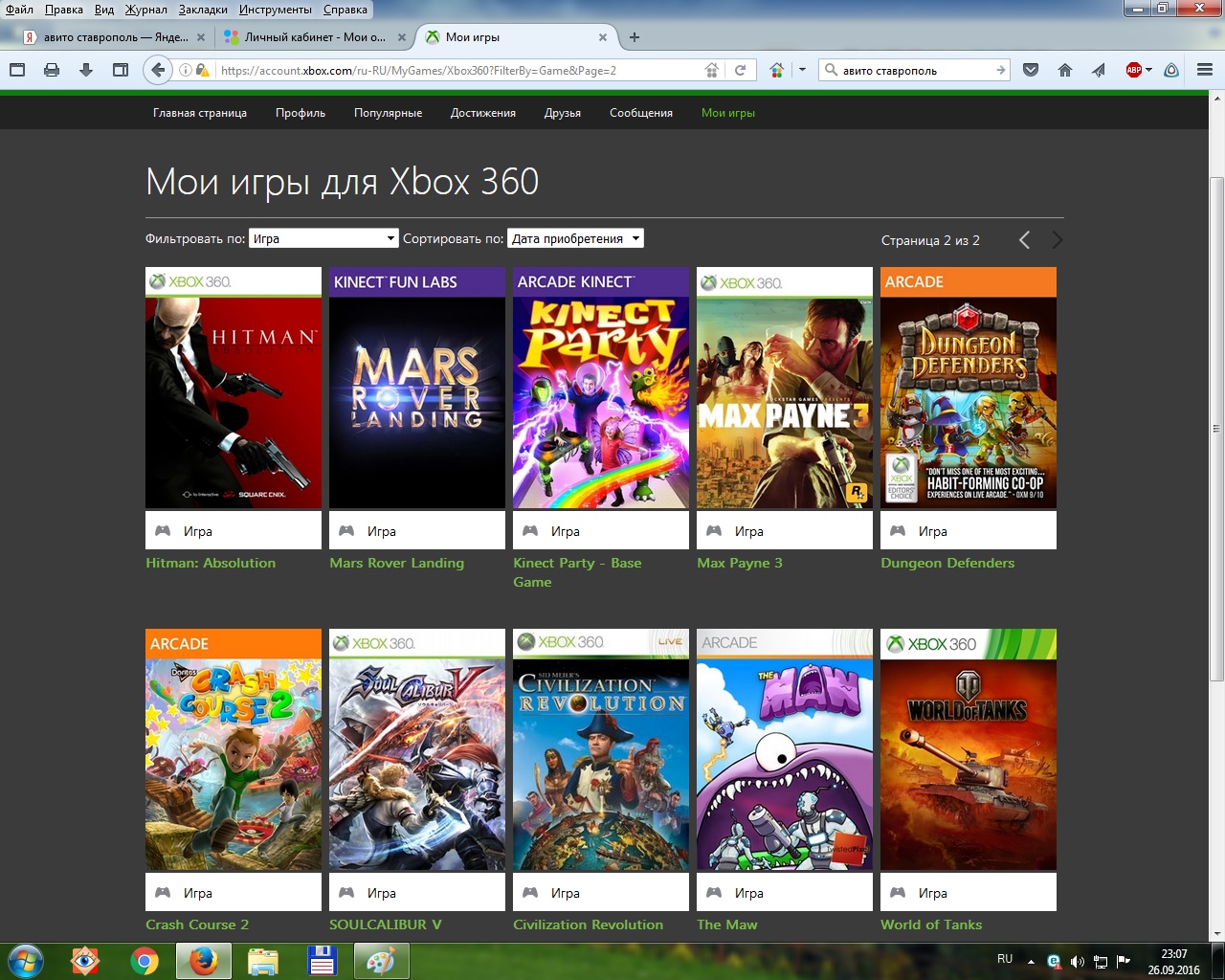Open downloads with the down arrow icon
The height and width of the screenshot is (980, 1225).
coord(86,70)
